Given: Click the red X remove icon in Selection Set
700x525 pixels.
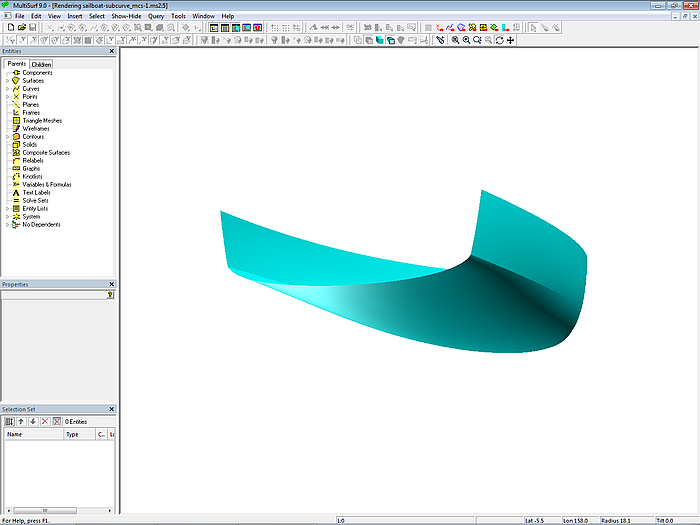Looking at the screenshot, I should tap(44, 422).
